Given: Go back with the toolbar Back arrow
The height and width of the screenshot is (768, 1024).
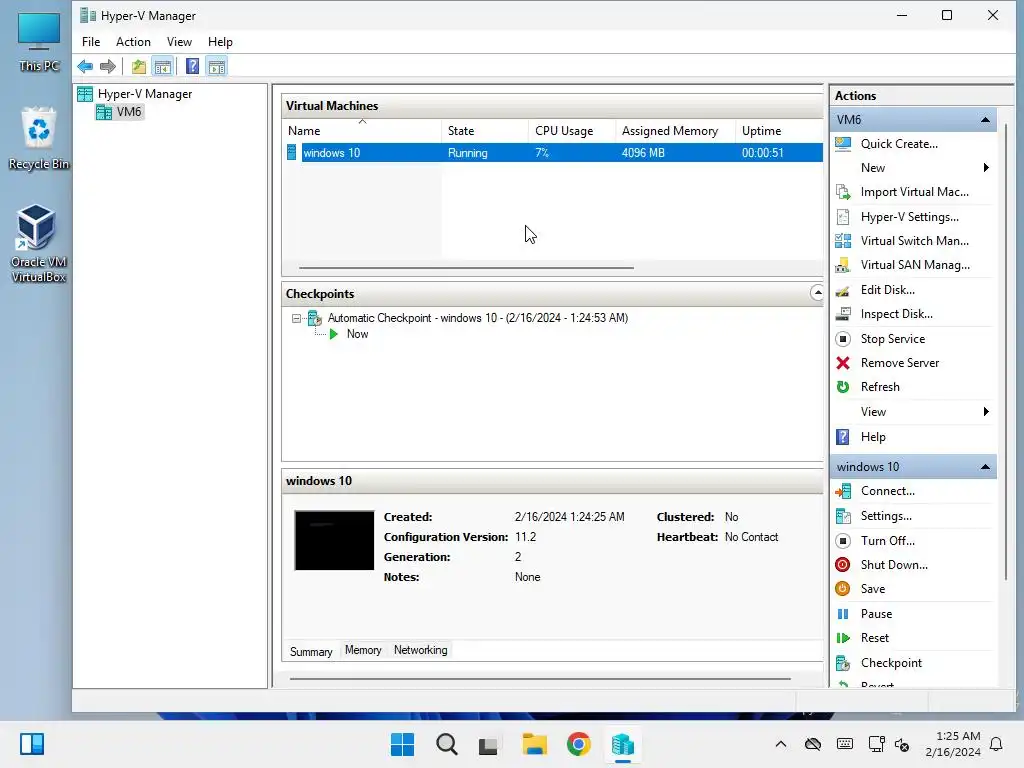Looking at the screenshot, I should coord(85,66).
